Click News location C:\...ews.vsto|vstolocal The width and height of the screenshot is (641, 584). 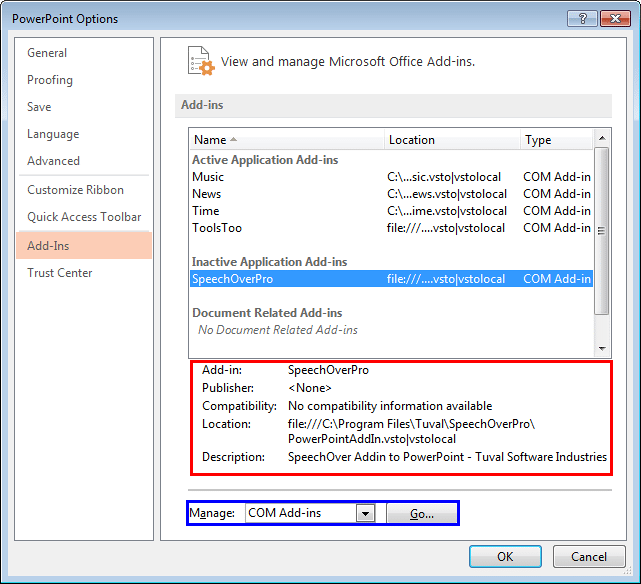point(447,194)
